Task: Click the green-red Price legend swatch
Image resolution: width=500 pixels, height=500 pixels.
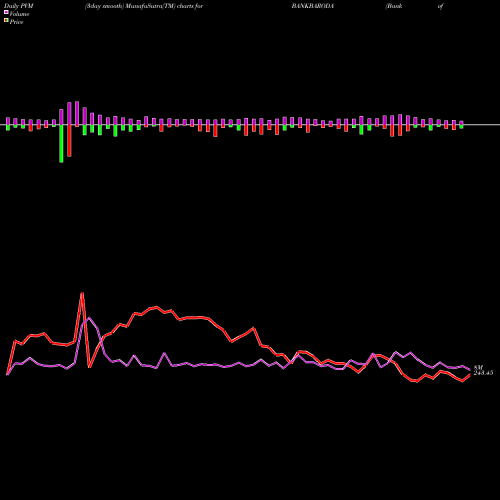Action: coord(6,21)
